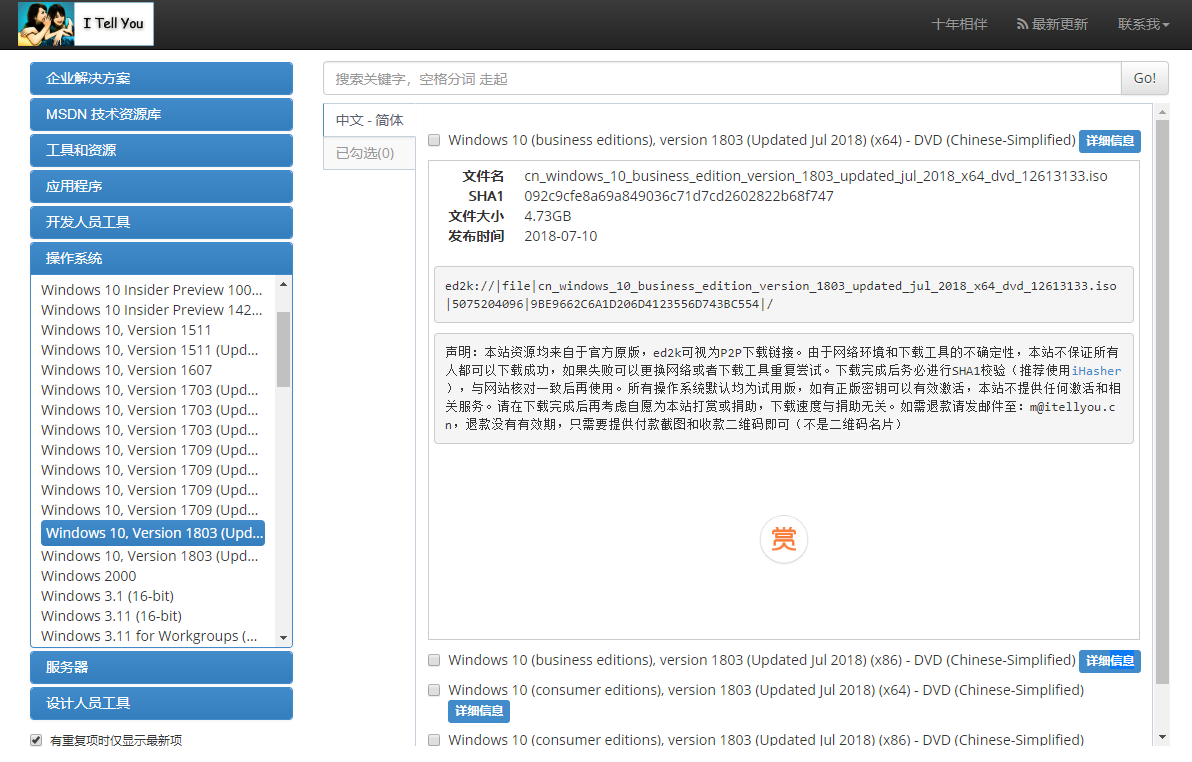Check the business editions x64 DVD checkbox
Image resolution: width=1192 pixels, height=762 pixels.
[x=434, y=140]
